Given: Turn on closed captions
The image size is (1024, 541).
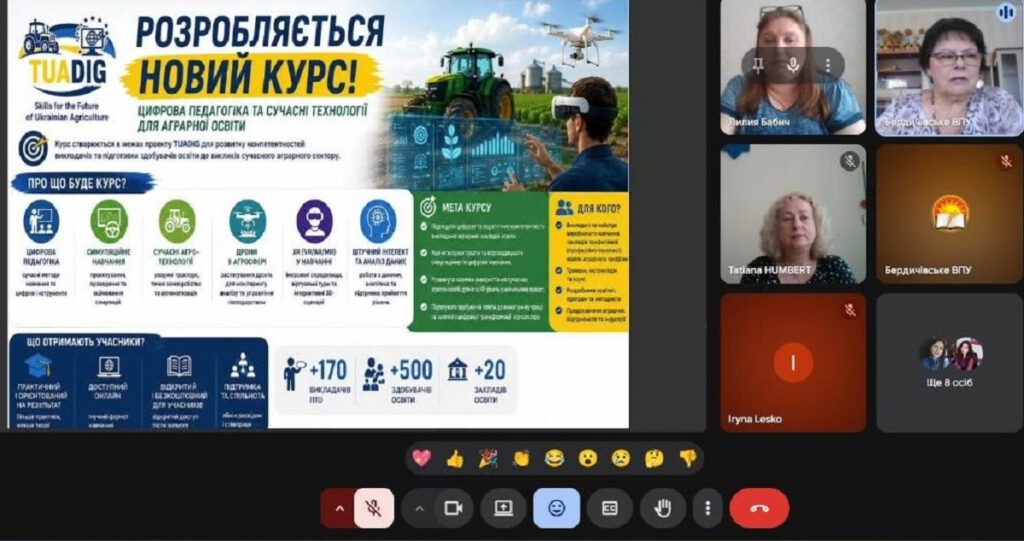Looking at the screenshot, I should [x=609, y=508].
